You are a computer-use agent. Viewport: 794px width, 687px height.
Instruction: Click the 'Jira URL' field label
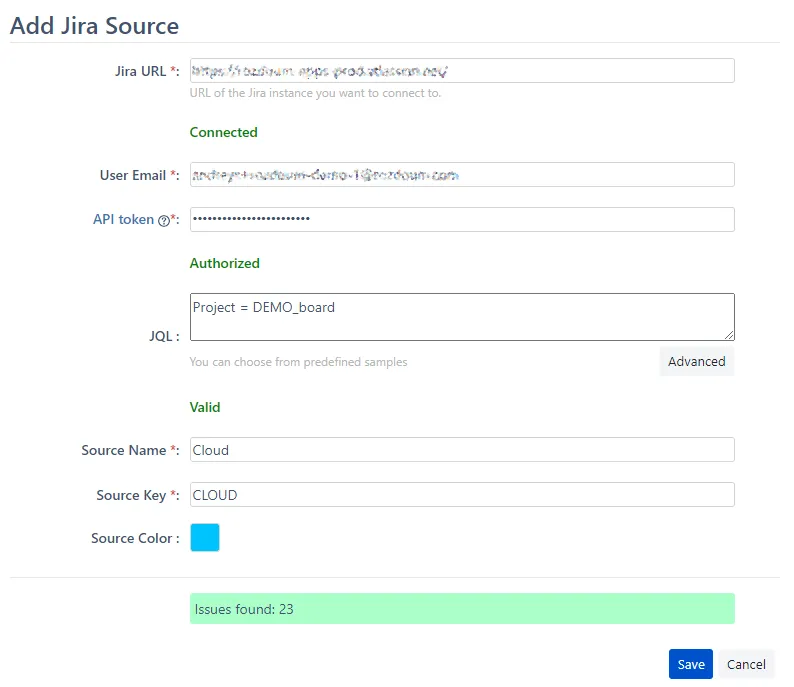(x=147, y=71)
